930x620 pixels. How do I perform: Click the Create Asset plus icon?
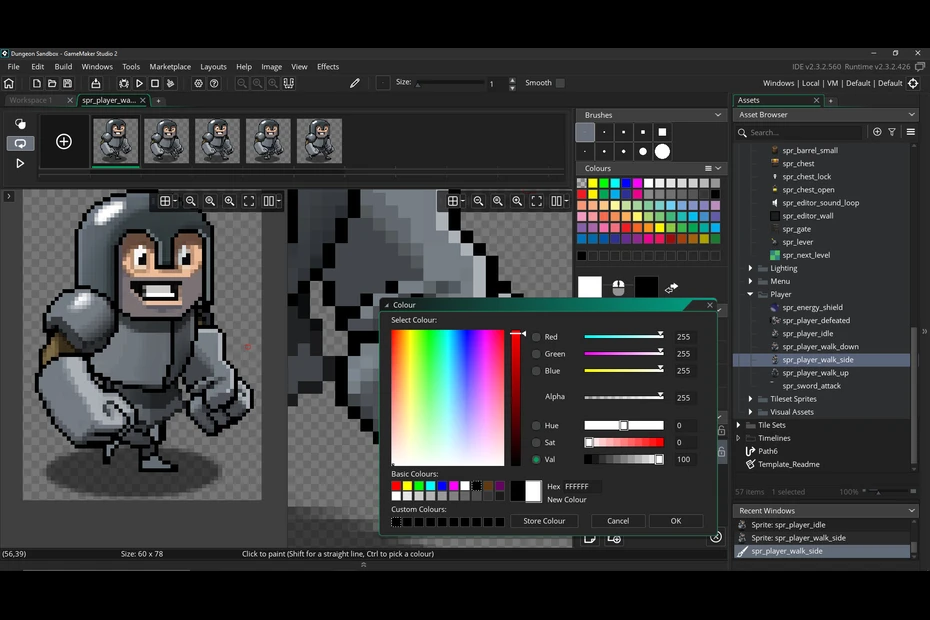pos(877,132)
